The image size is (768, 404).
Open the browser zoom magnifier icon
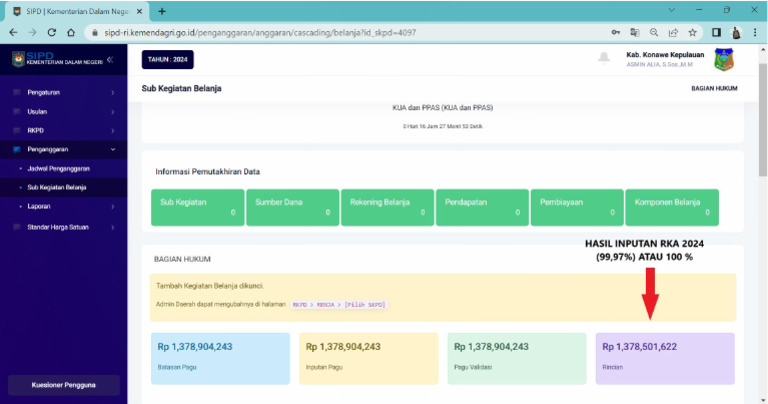point(653,32)
